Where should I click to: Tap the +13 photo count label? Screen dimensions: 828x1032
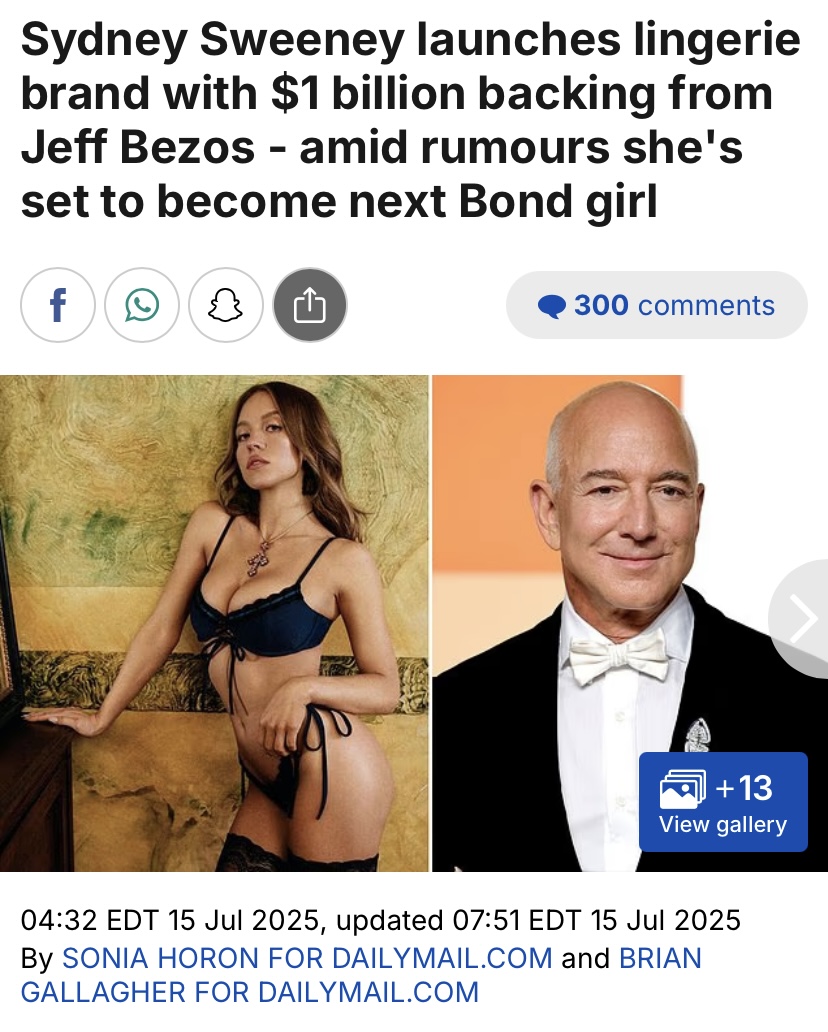pos(744,788)
